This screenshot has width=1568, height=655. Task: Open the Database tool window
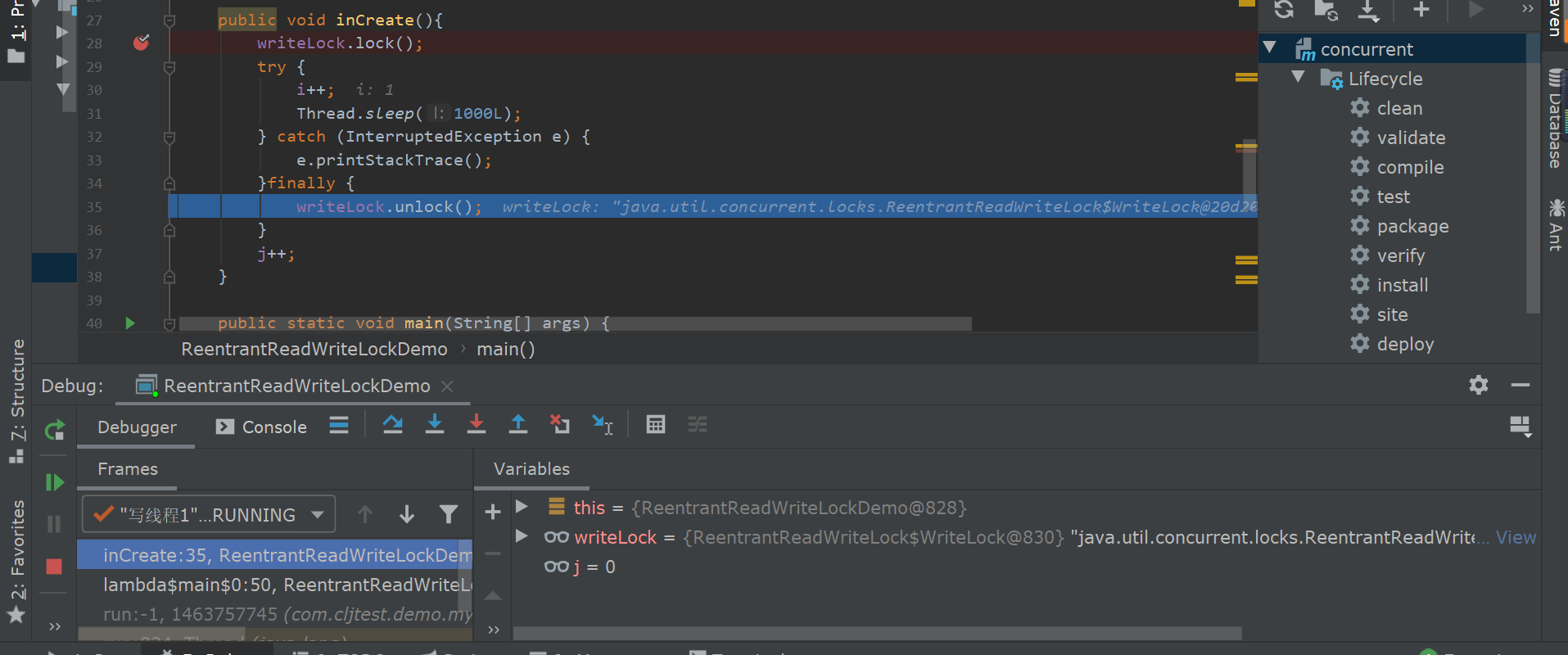tap(1555, 119)
